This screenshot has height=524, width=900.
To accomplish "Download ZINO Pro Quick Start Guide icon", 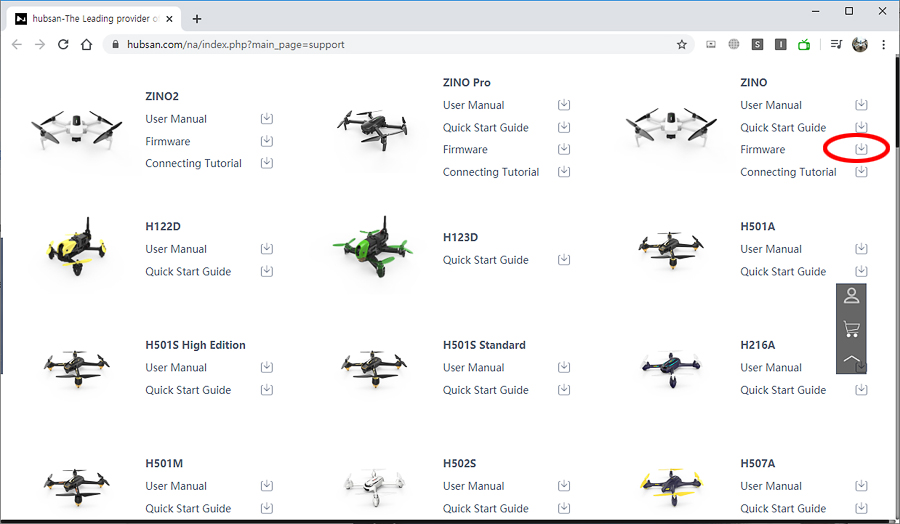I will click(x=564, y=127).
